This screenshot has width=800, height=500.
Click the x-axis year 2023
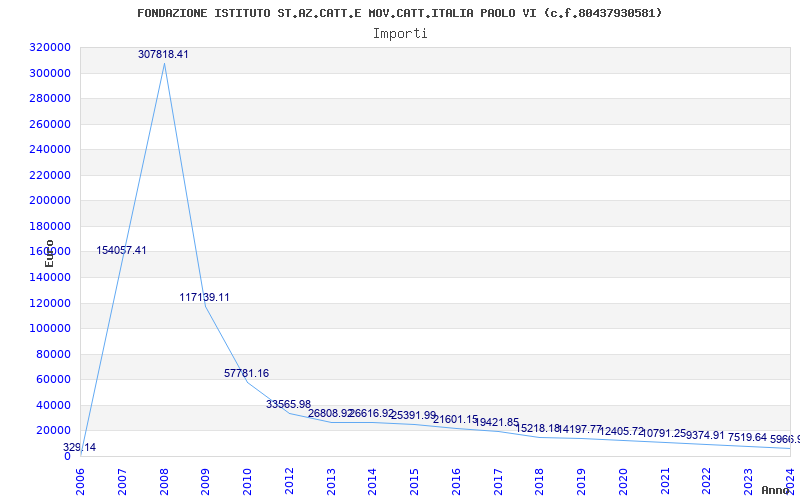(x=748, y=481)
